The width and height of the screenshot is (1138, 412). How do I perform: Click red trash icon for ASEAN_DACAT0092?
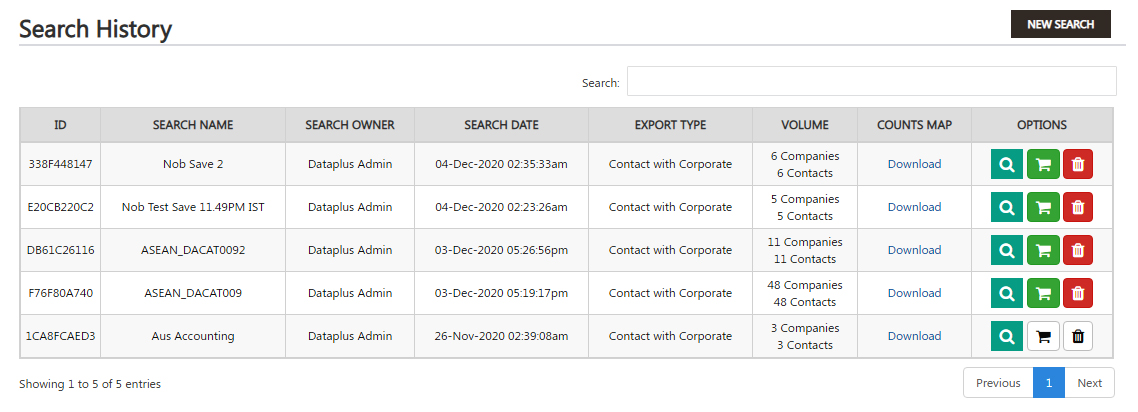click(1078, 250)
